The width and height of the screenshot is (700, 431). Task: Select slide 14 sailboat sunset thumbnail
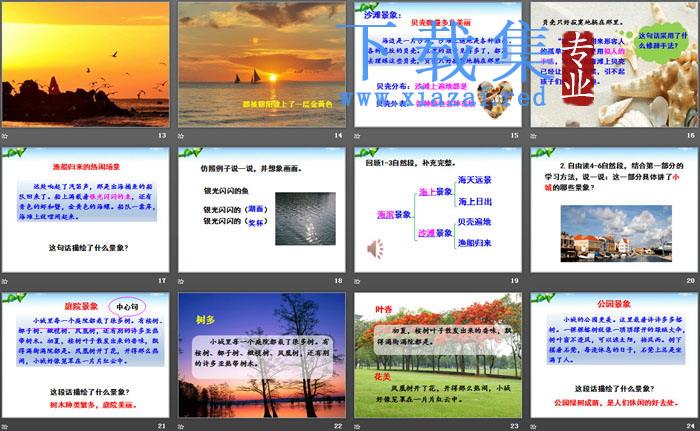[x=262, y=64]
